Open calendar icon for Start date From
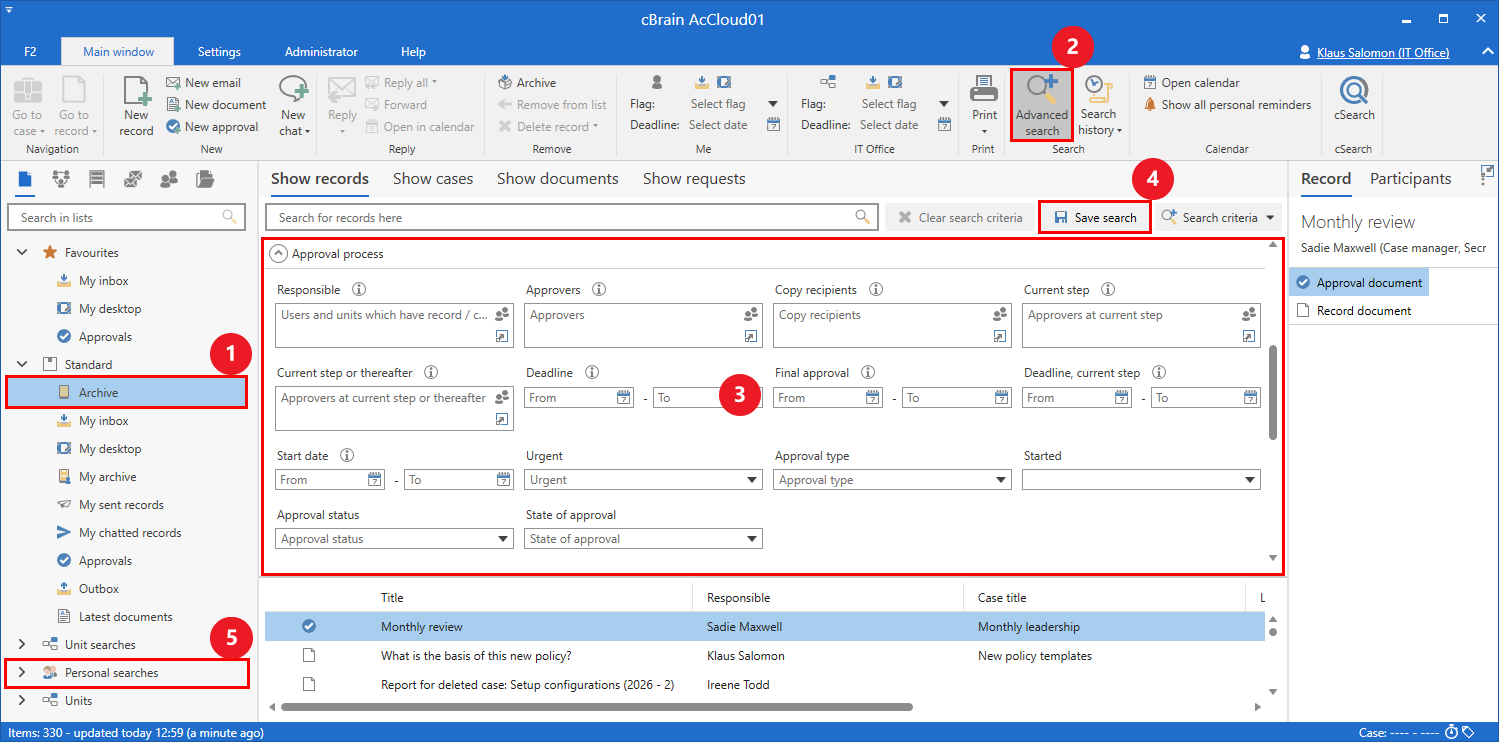This screenshot has height=742, width=1499. click(375, 480)
